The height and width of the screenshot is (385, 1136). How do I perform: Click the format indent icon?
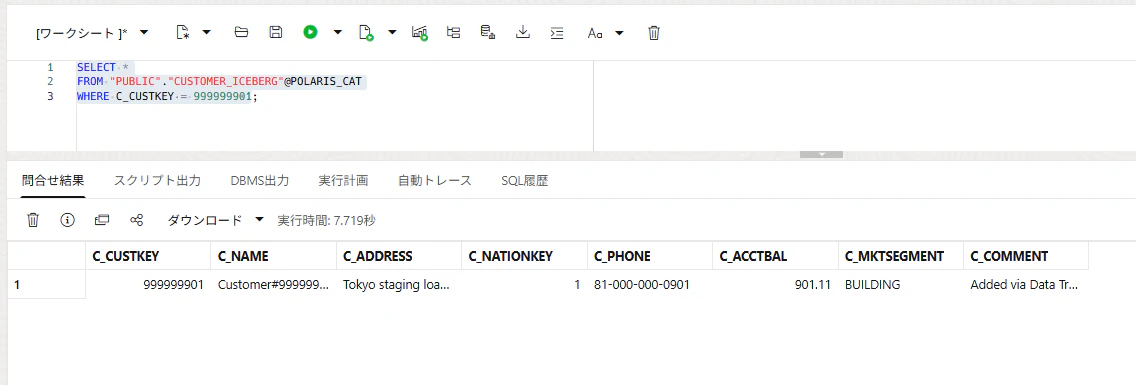[x=557, y=33]
